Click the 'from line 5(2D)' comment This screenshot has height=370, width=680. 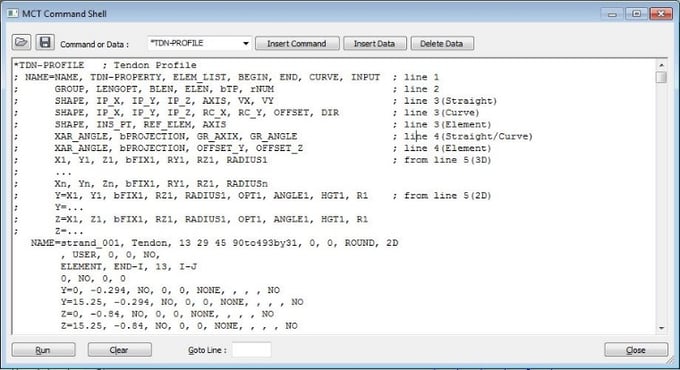pos(448,196)
